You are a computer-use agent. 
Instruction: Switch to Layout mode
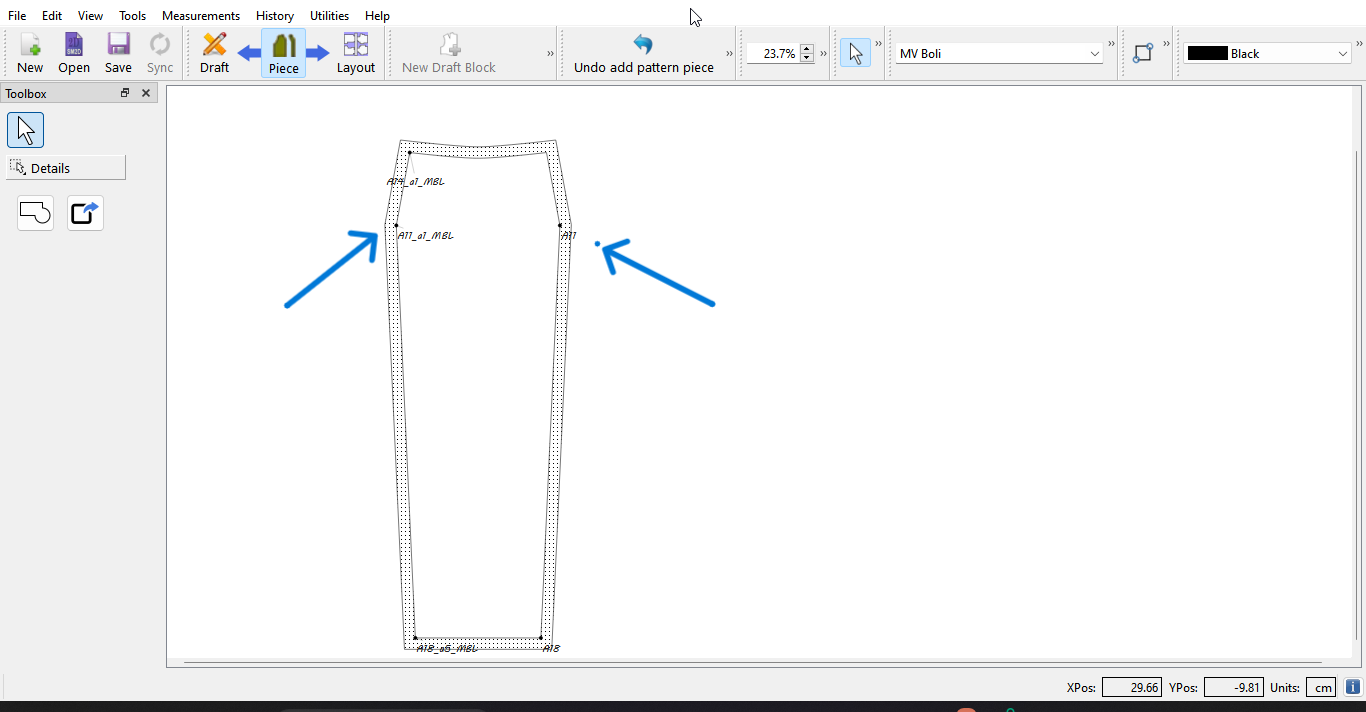(355, 53)
